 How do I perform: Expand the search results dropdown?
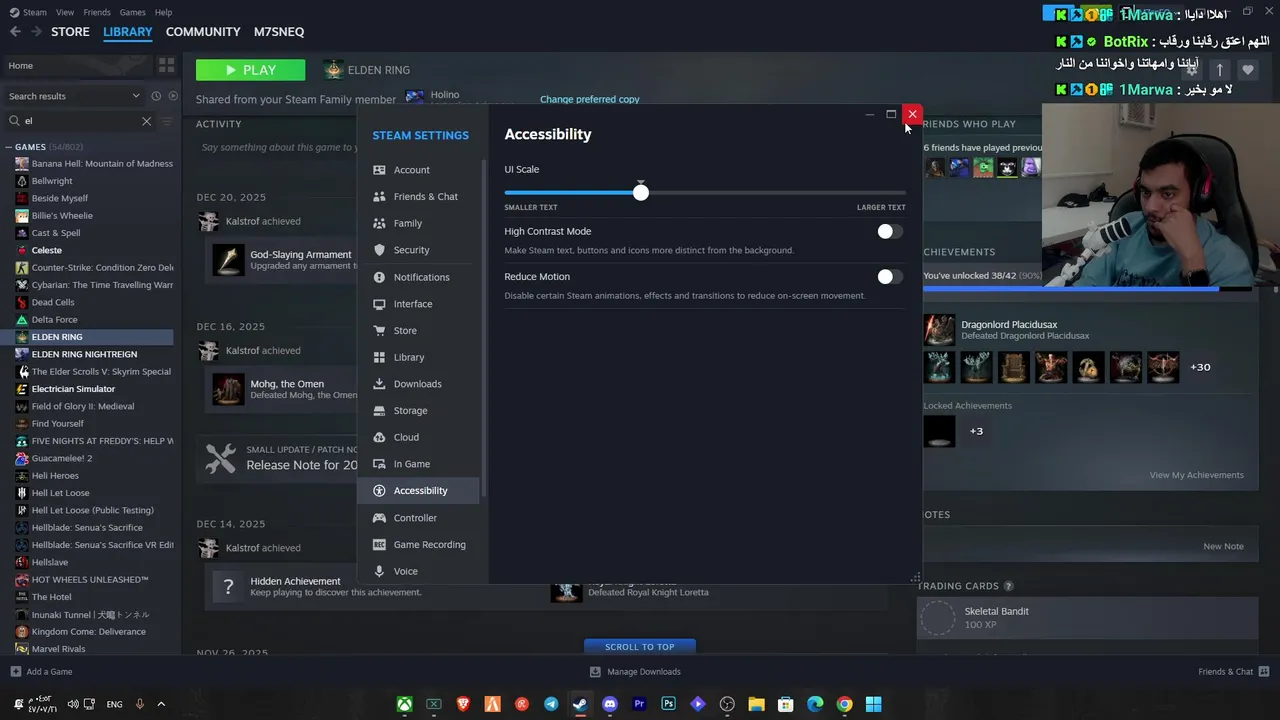(x=136, y=96)
